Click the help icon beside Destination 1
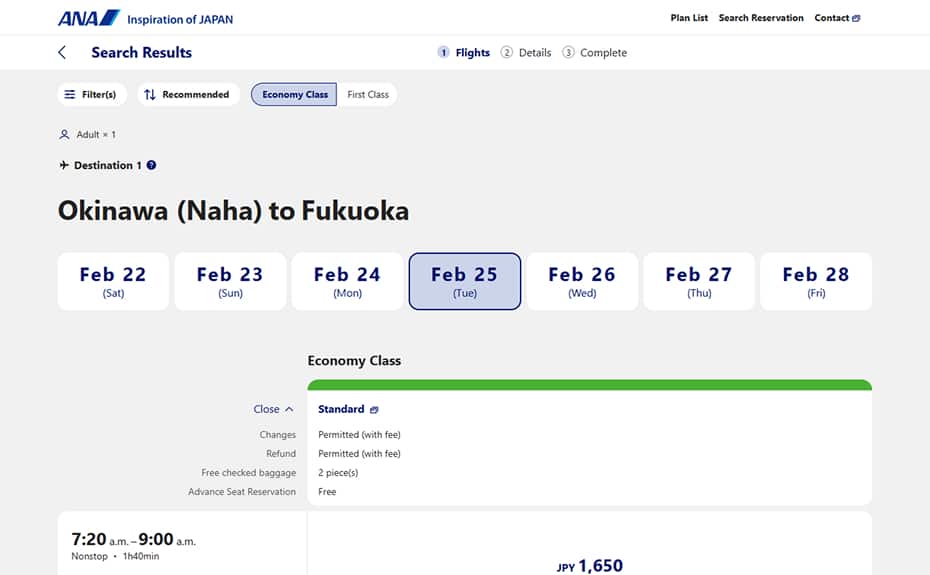The image size is (930, 575). click(x=151, y=165)
